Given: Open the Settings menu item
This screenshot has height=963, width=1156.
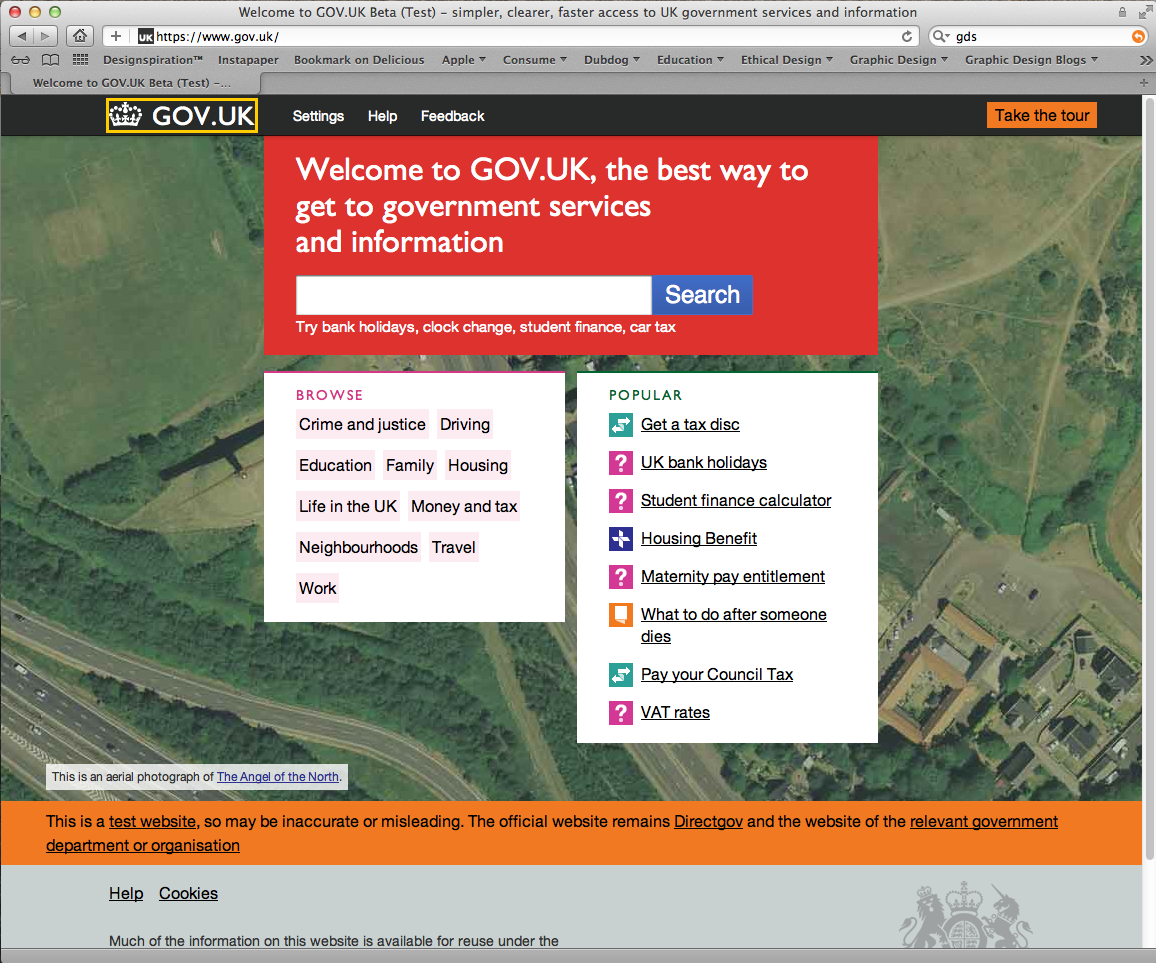Looking at the screenshot, I should point(318,116).
